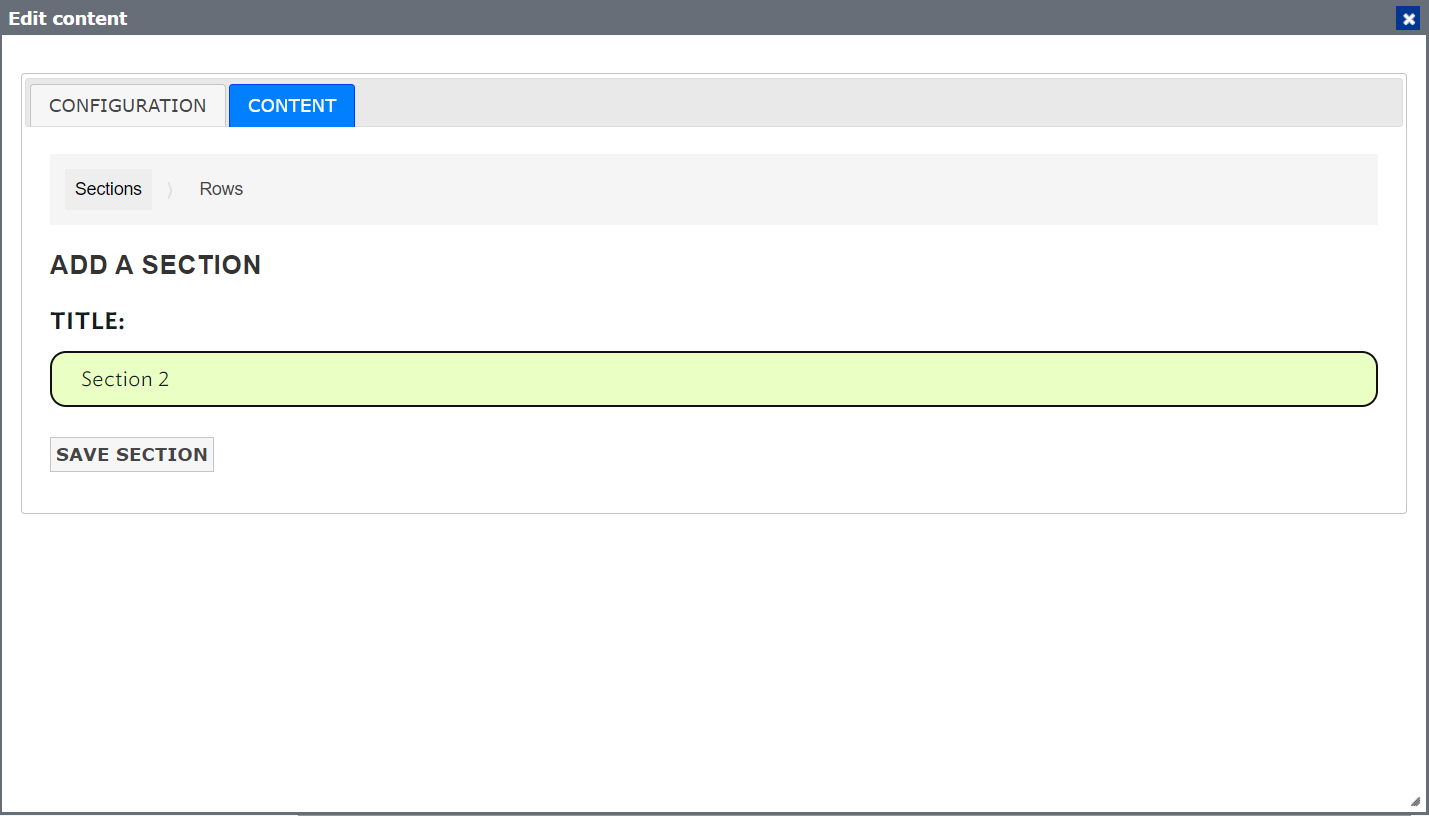Click the 'Section 2' text in field

click(125, 379)
